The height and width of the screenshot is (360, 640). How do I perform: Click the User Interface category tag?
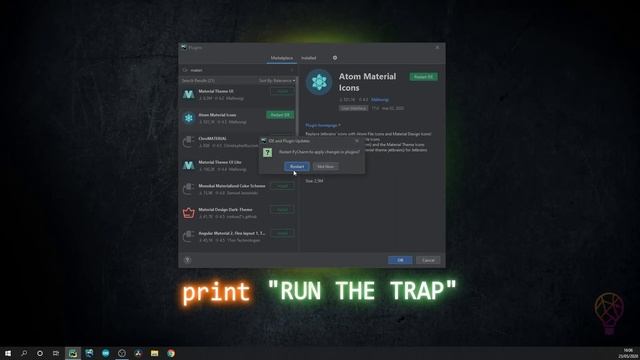coord(353,108)
